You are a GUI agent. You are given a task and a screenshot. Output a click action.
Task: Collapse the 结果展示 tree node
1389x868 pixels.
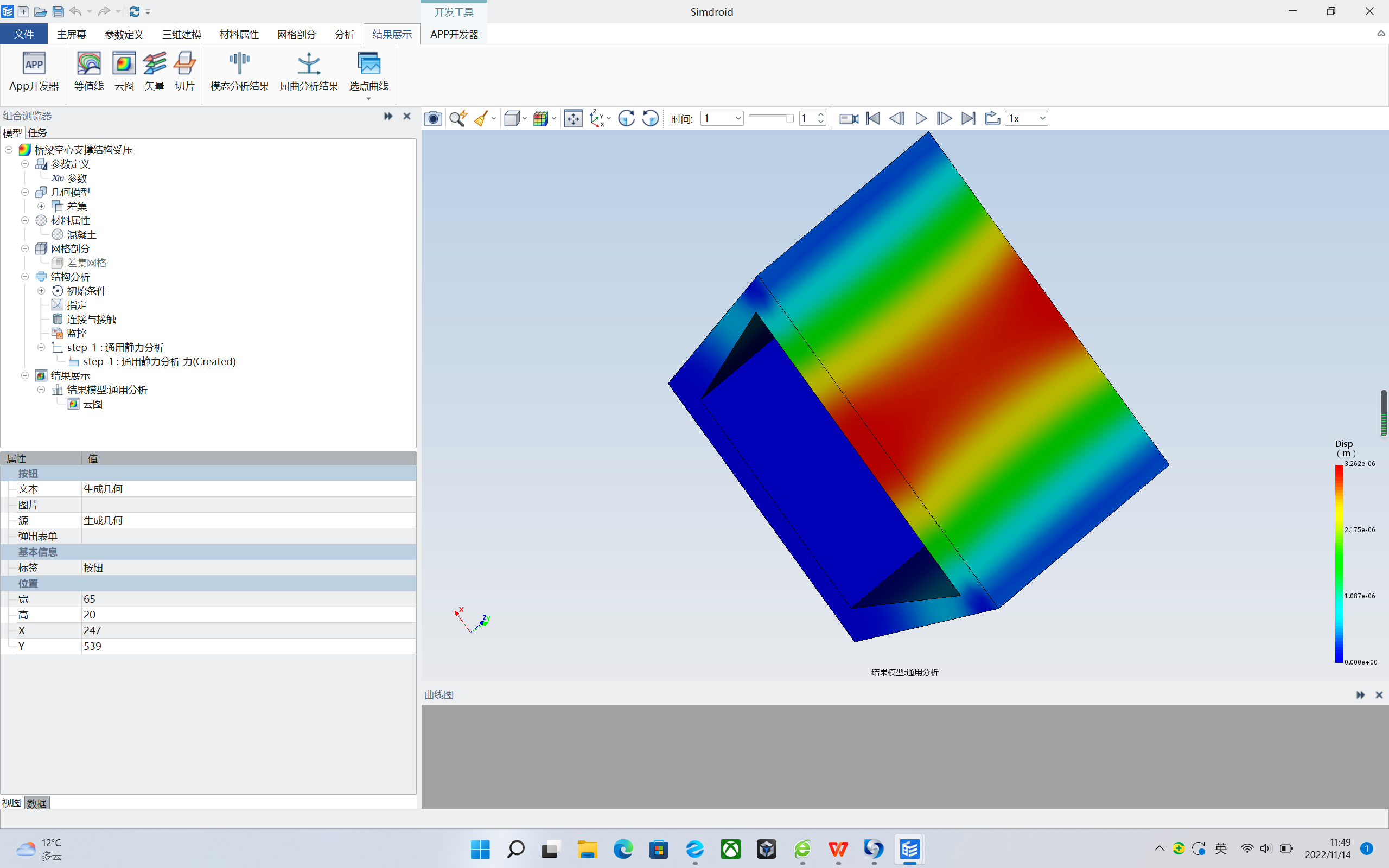(24, 375)
